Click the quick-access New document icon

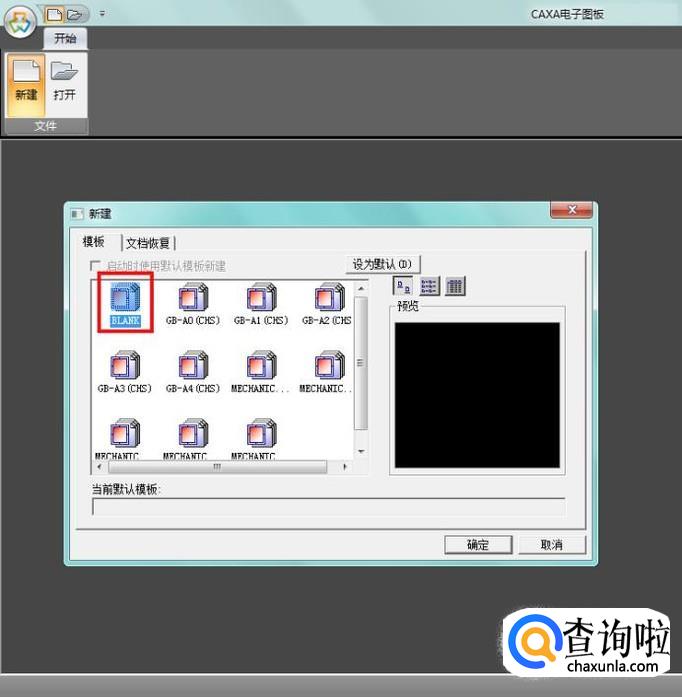[x=55, y=15]
